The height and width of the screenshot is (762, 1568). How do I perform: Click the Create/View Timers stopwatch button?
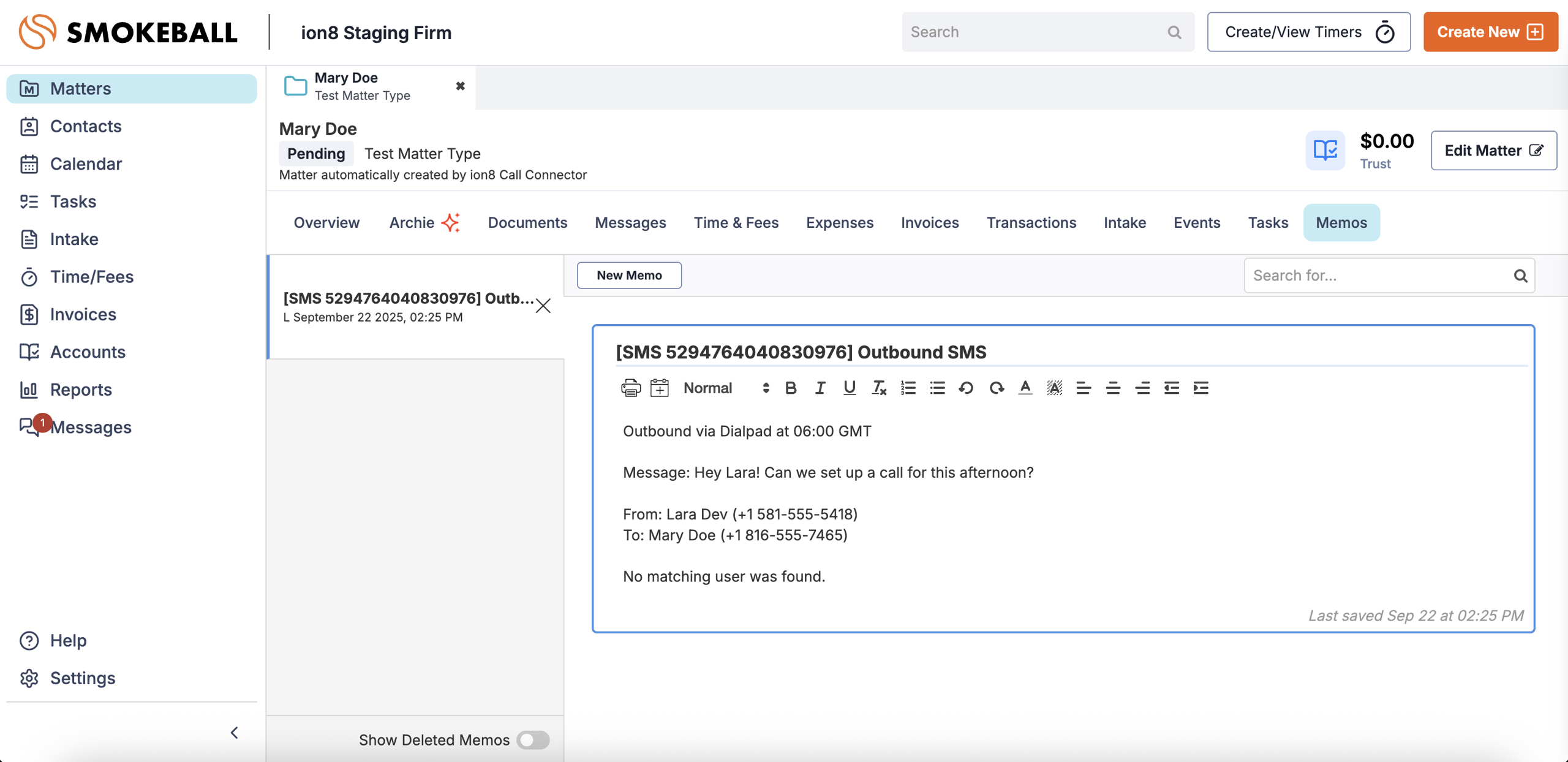click(1308, 32)
